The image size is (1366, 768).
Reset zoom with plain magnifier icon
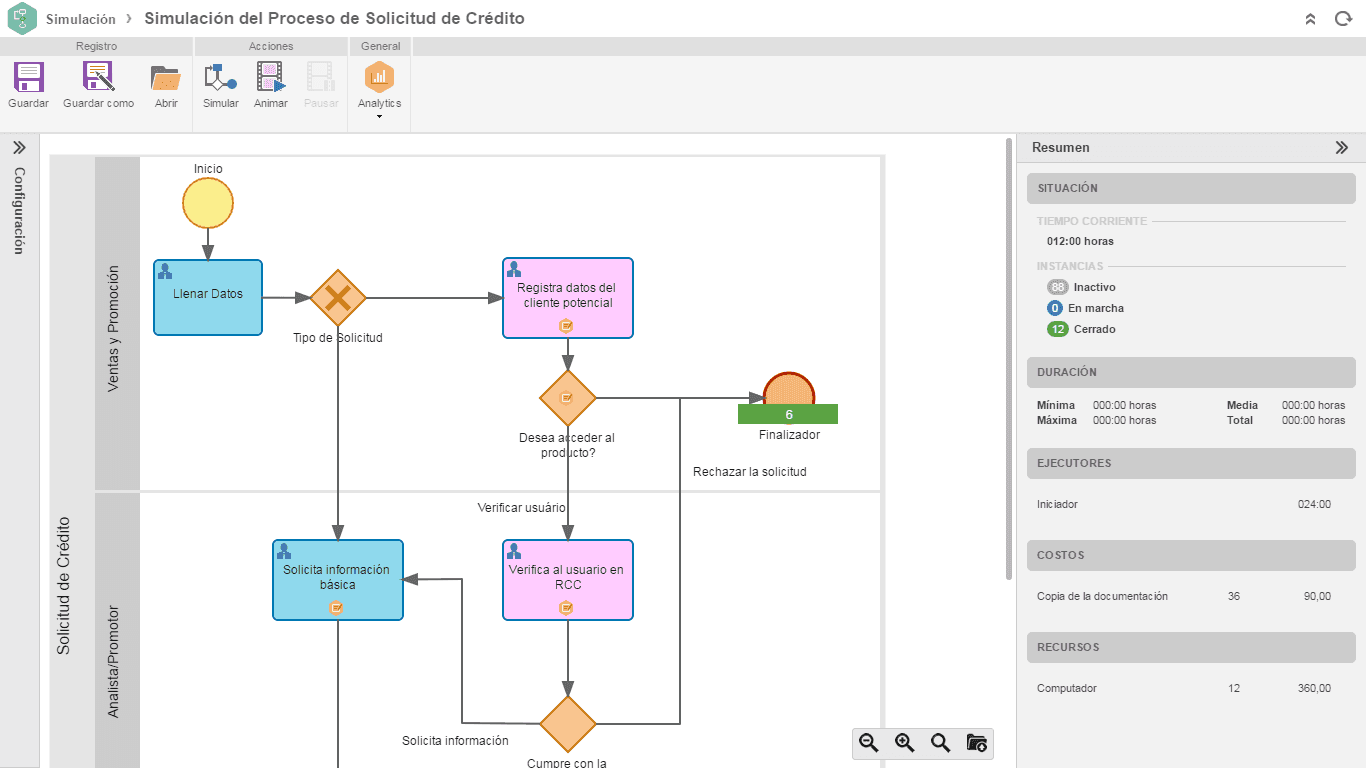[x=941, y=742]
